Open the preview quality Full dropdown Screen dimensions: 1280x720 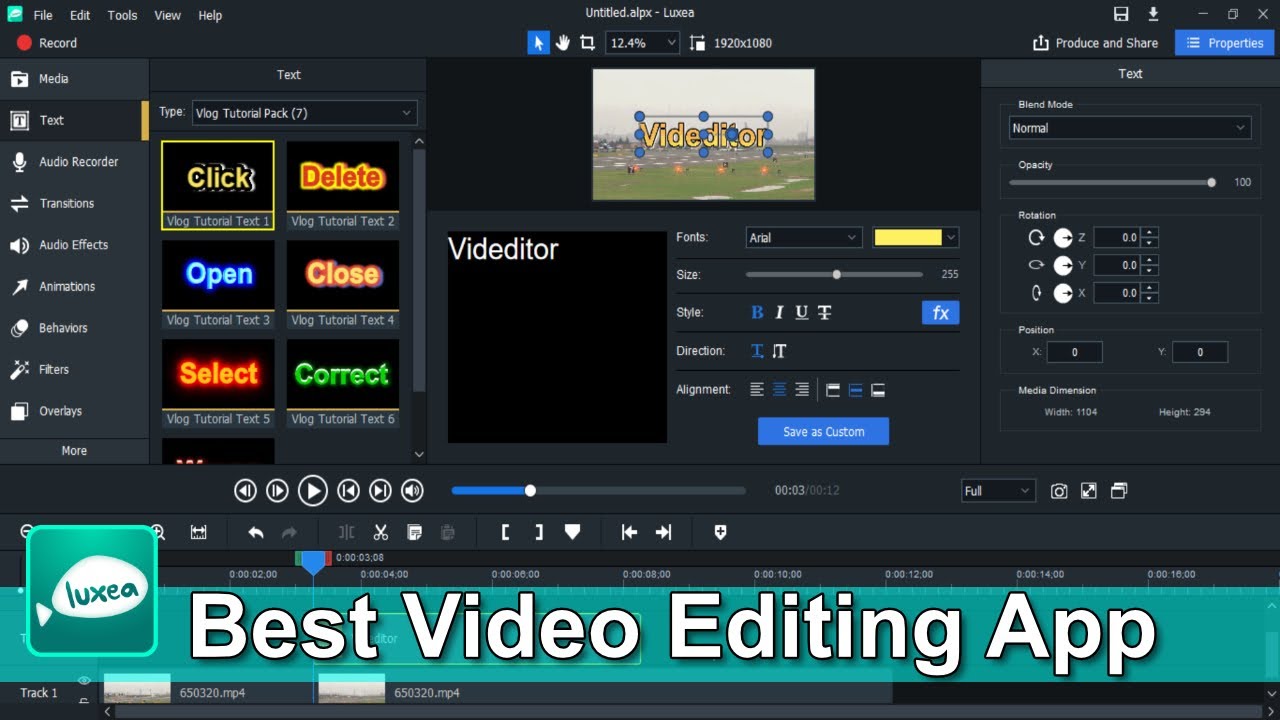click(998, 491)
